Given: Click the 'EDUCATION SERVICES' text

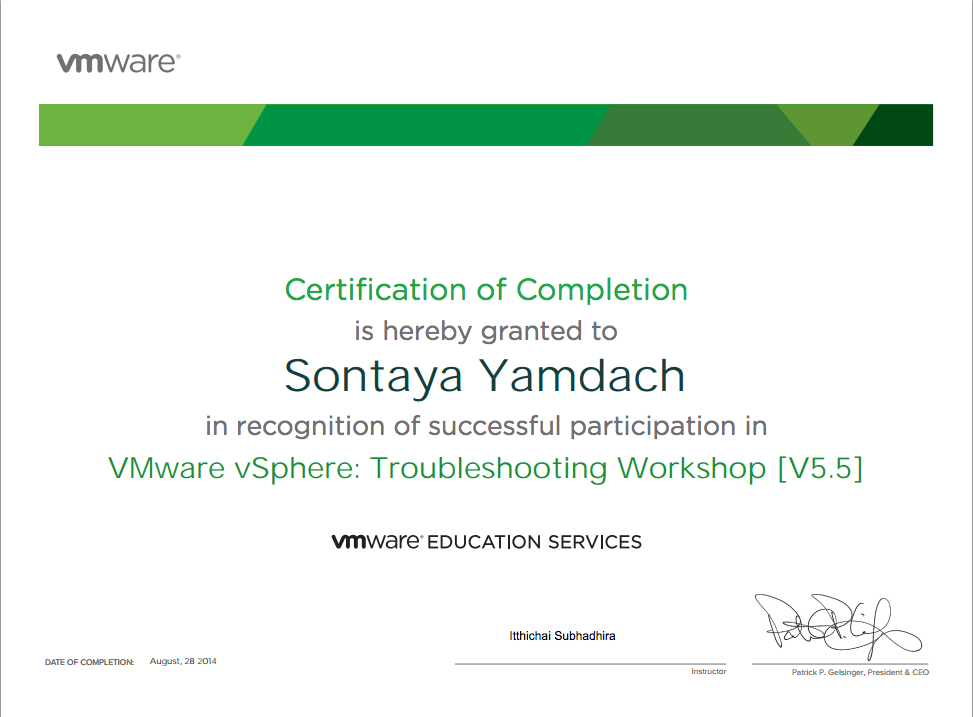Looking at the screenshot, I should click(x=535, y=543).
